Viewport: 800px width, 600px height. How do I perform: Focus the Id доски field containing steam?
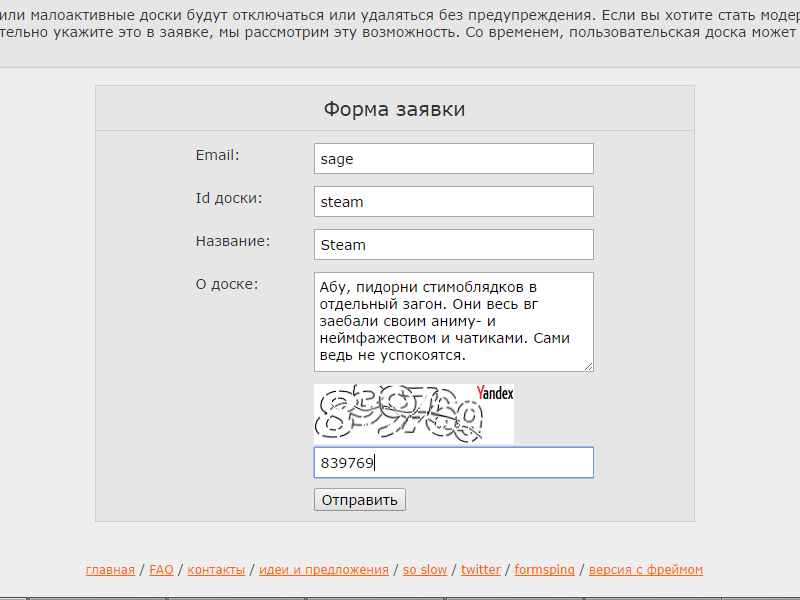[454, 202]
